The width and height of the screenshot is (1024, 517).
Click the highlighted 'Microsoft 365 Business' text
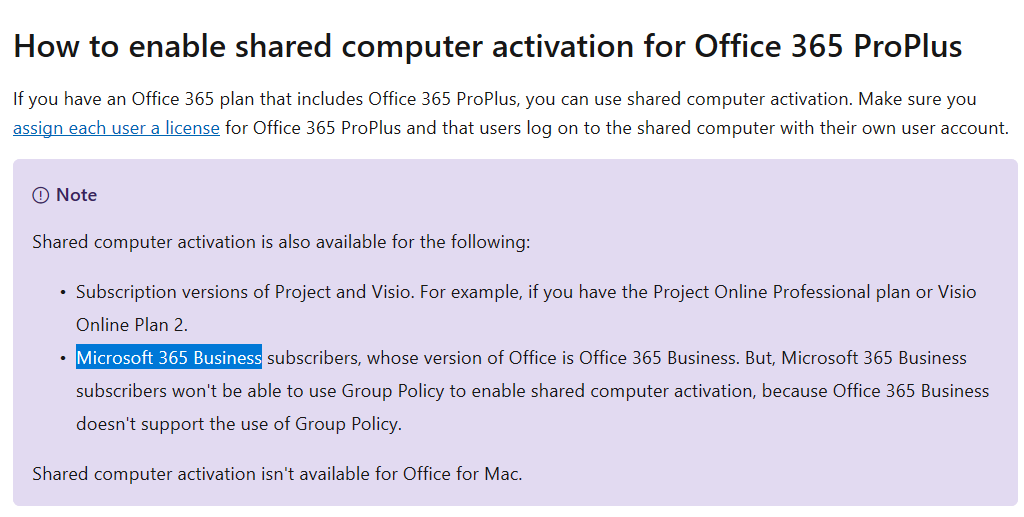point(169,358)
